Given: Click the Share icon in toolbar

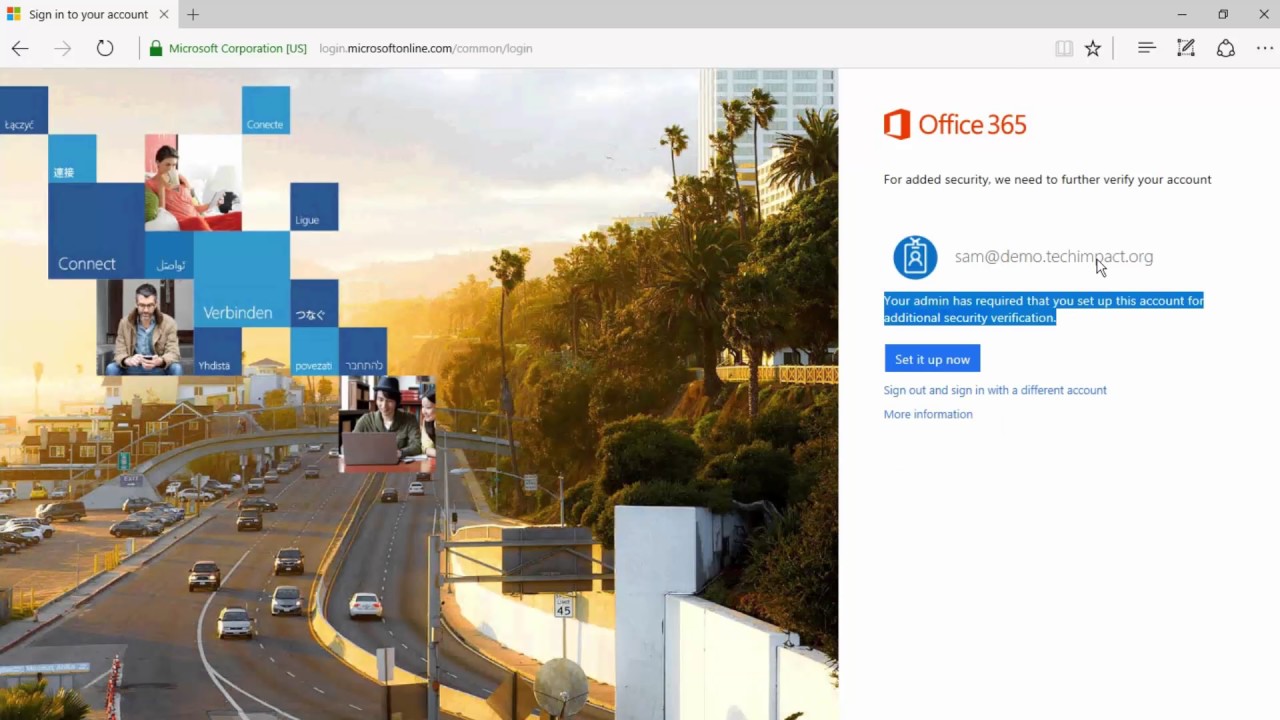Looking at the screenshot, I should [x=1226, y=48].
